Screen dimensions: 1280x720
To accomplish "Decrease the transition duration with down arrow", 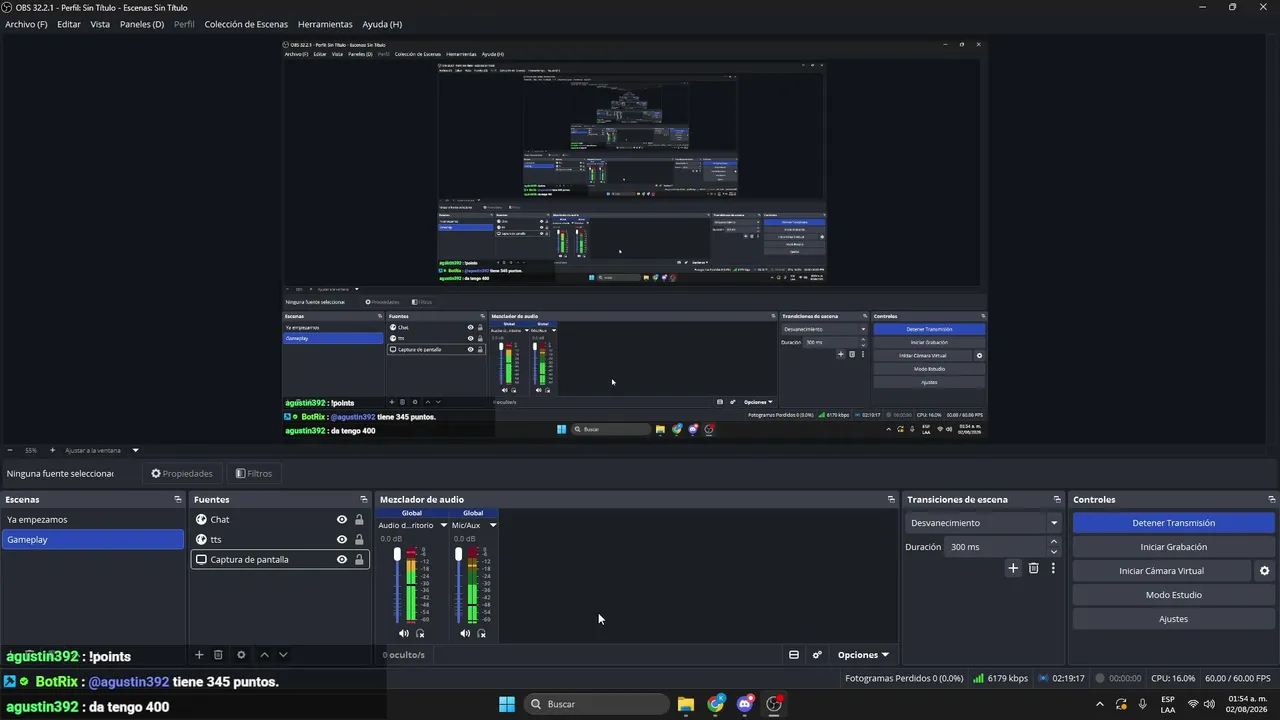I will coord(1053,552).
